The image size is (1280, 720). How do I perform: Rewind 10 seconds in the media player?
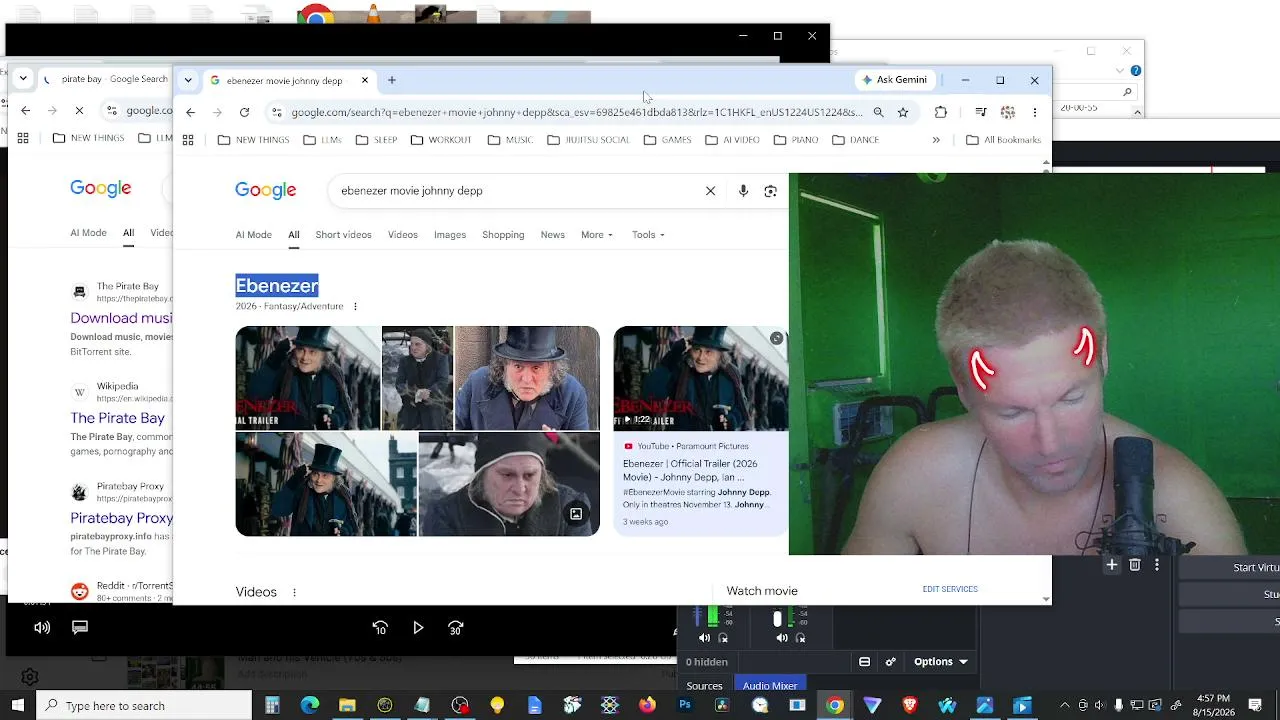(380, 628)
